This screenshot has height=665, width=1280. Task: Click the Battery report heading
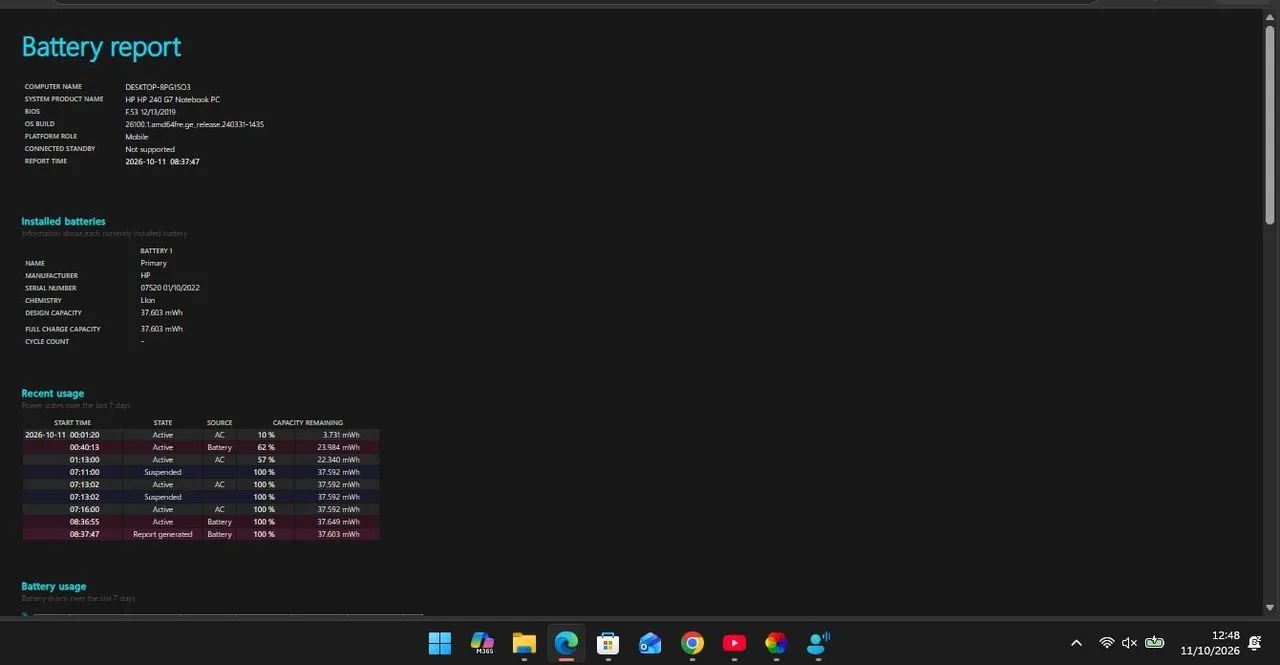101,47
